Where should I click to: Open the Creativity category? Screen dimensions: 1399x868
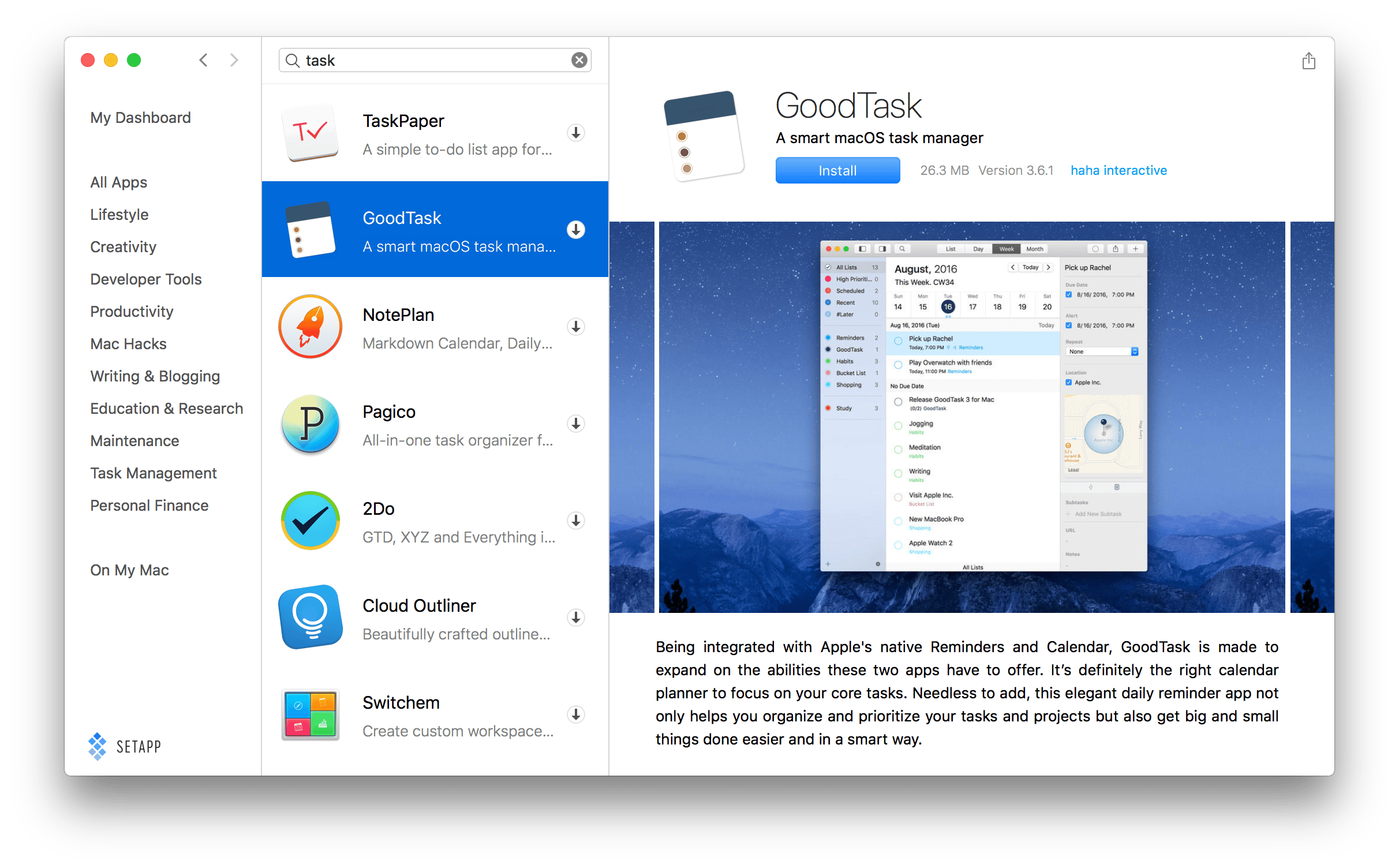click(x=123, y=247)
